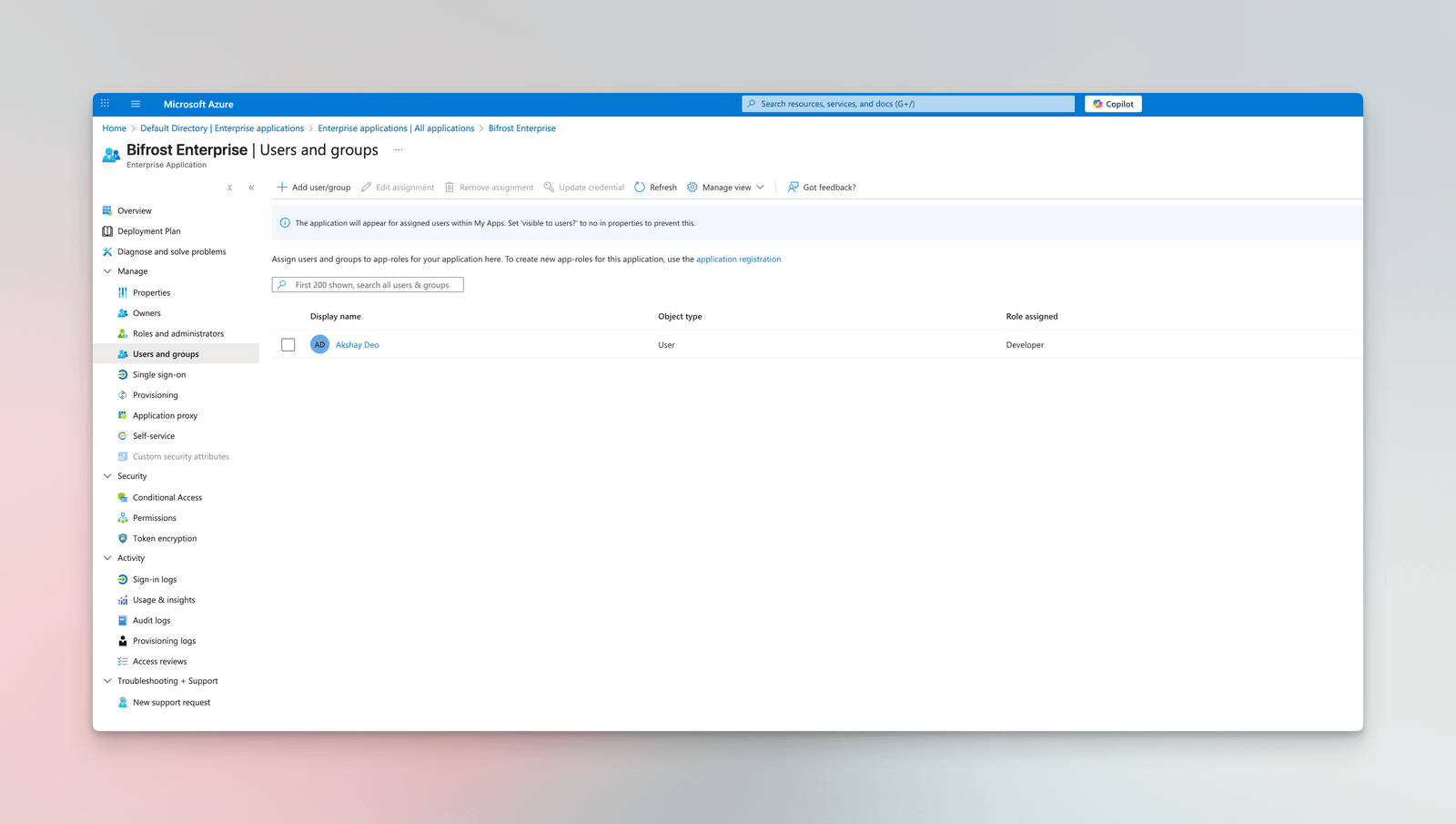1456x824 pixels.
Task: Sort by Object type column header
Action: [680, 317]
